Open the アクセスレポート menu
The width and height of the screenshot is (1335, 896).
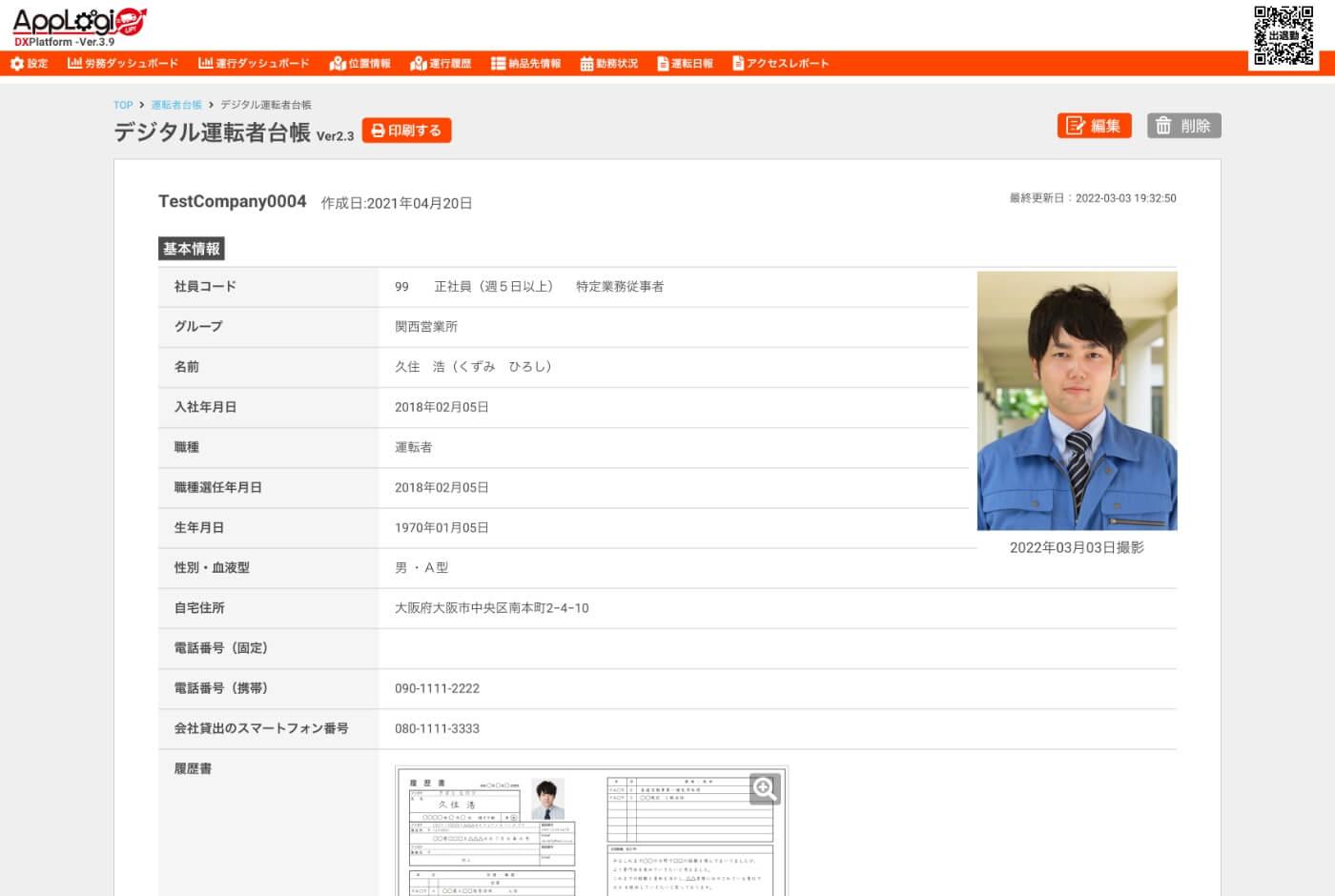point(781,64)
